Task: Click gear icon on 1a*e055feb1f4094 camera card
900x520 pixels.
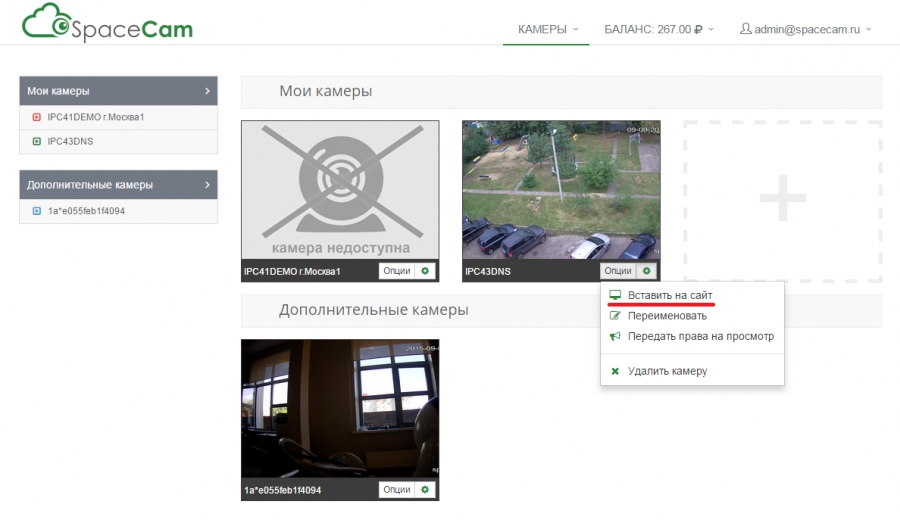Action: point(425,490)
